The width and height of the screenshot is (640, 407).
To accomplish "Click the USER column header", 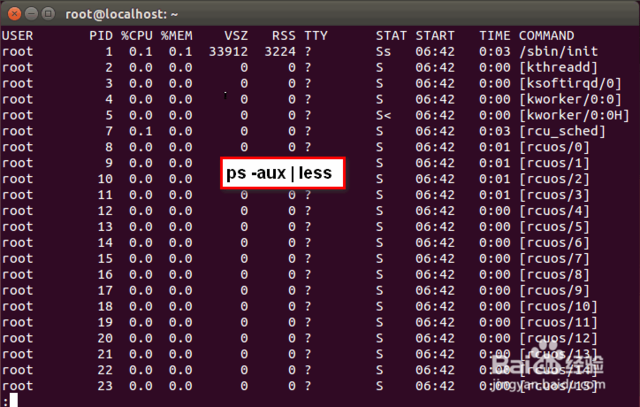I will (x=18, y=36).
